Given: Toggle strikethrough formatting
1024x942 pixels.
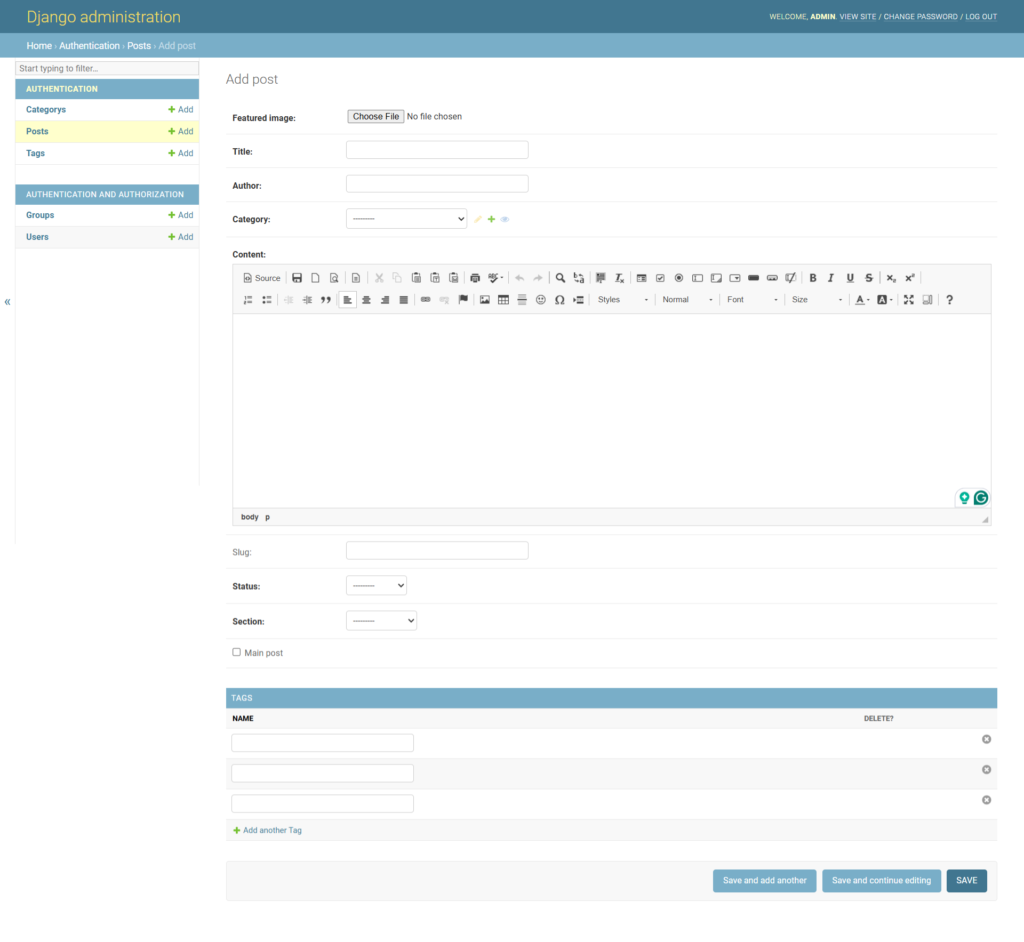Looking at the screenshot, I should pyautogui.click(x=869, y=278).
